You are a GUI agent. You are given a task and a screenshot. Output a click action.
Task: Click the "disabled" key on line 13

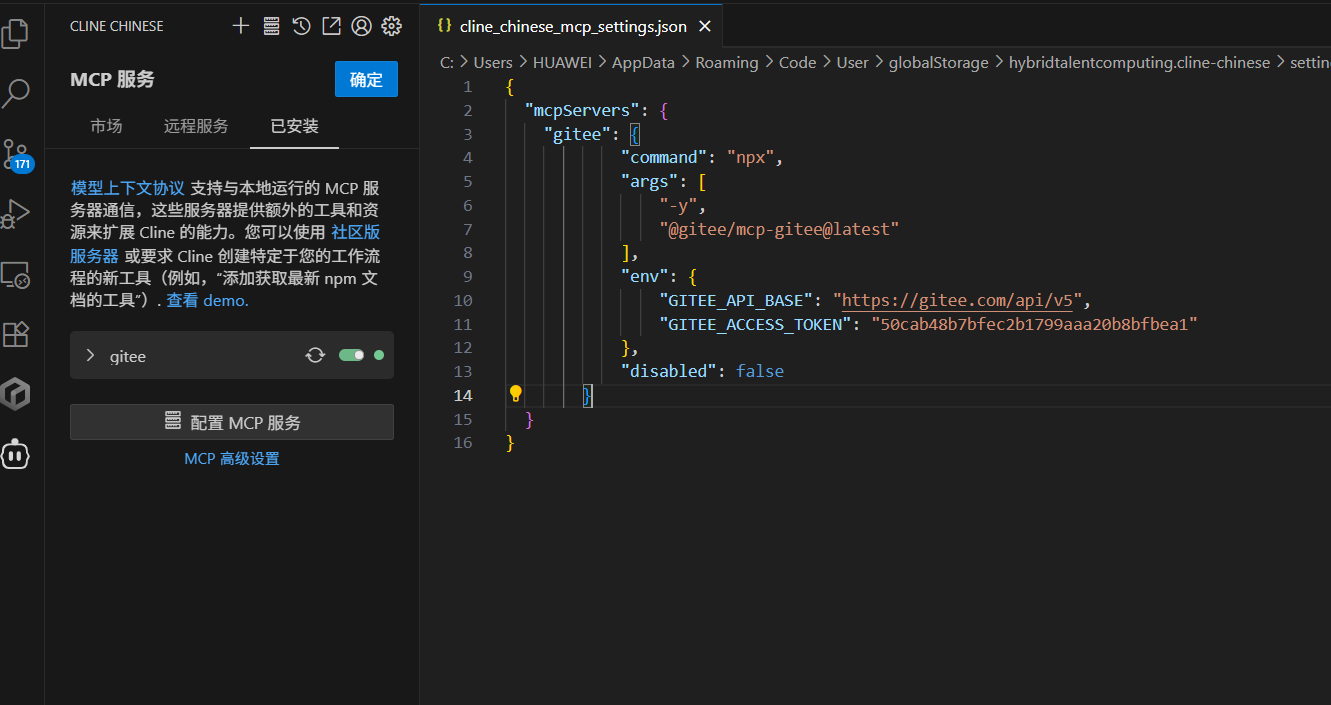668,371
